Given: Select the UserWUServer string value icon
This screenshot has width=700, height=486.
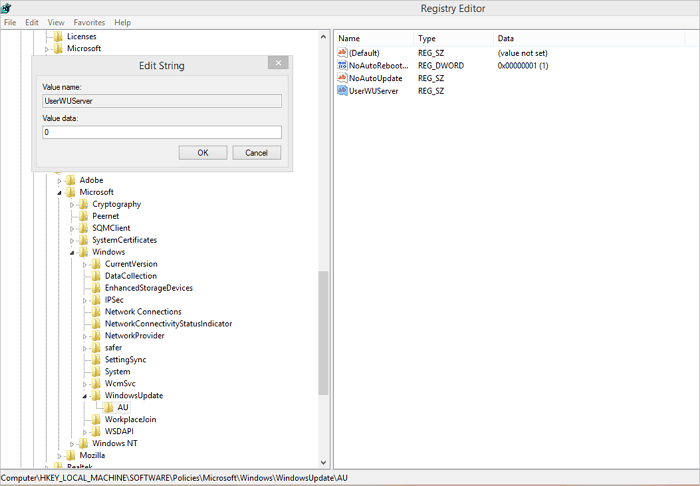Looking at the screenshot, I should pos(342,91).
